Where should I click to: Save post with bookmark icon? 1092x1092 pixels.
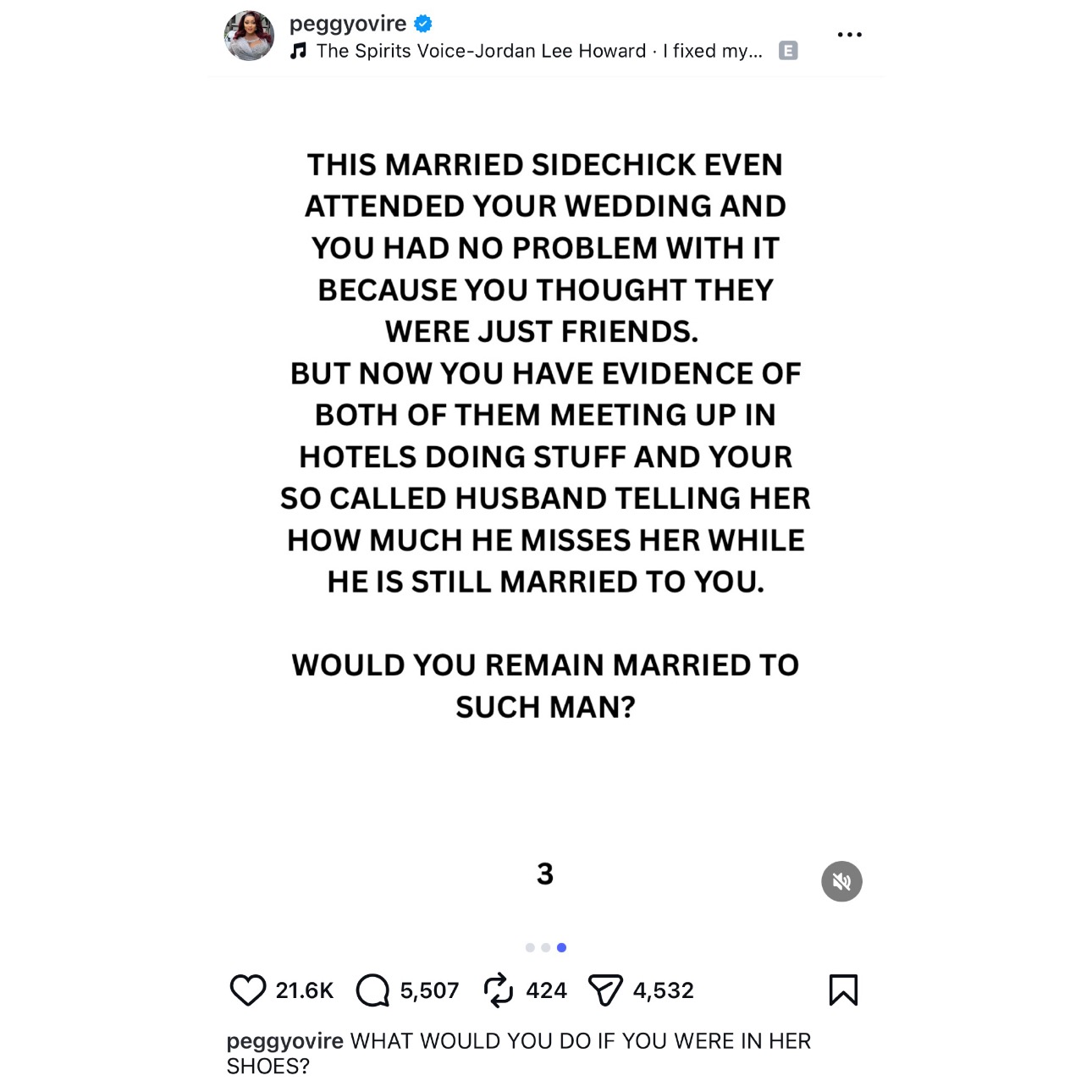click(x=843, y=990)
